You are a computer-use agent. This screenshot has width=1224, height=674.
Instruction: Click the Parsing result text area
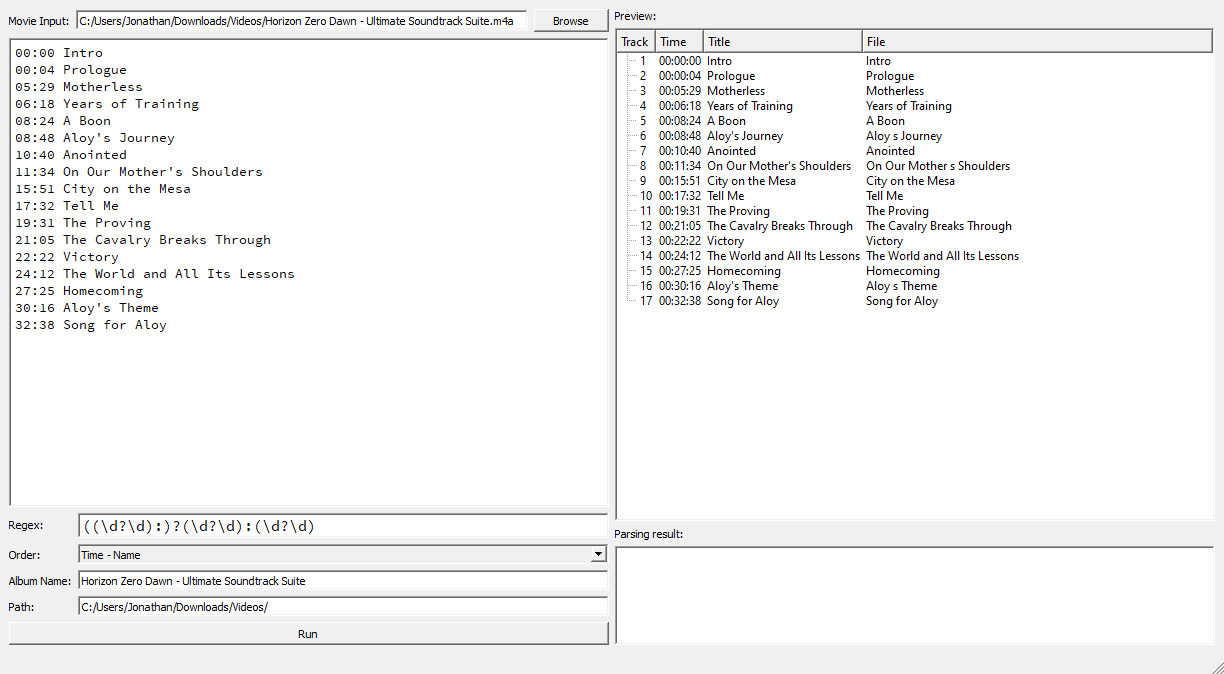click(913, 595)
